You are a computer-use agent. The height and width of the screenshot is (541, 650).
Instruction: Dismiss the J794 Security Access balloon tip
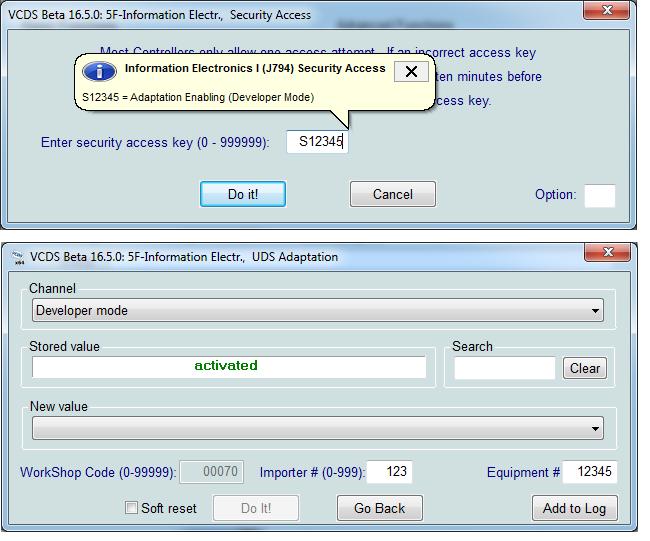[411, 72]
